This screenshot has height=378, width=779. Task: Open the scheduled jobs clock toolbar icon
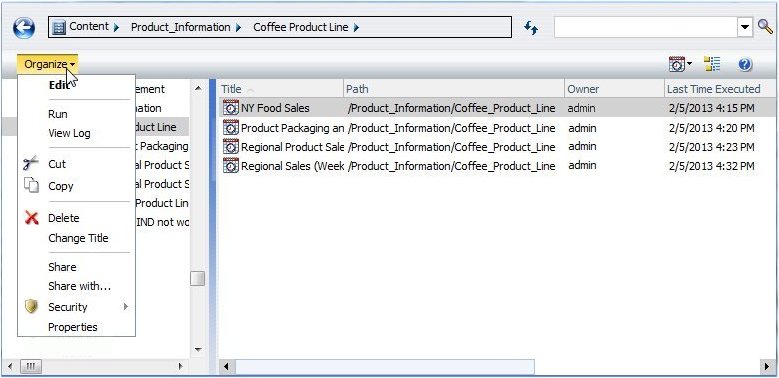click(x=680, y=64)
